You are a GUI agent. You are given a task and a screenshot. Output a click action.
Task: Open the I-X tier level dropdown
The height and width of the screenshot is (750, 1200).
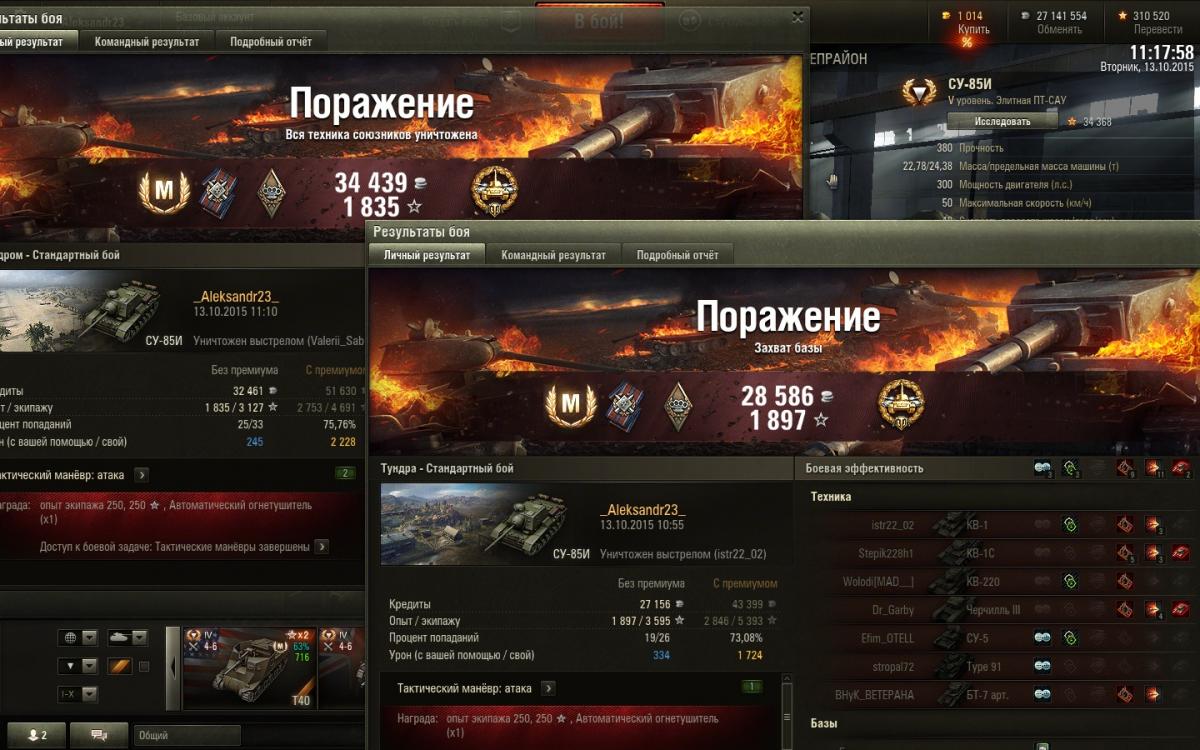[79, 694]
